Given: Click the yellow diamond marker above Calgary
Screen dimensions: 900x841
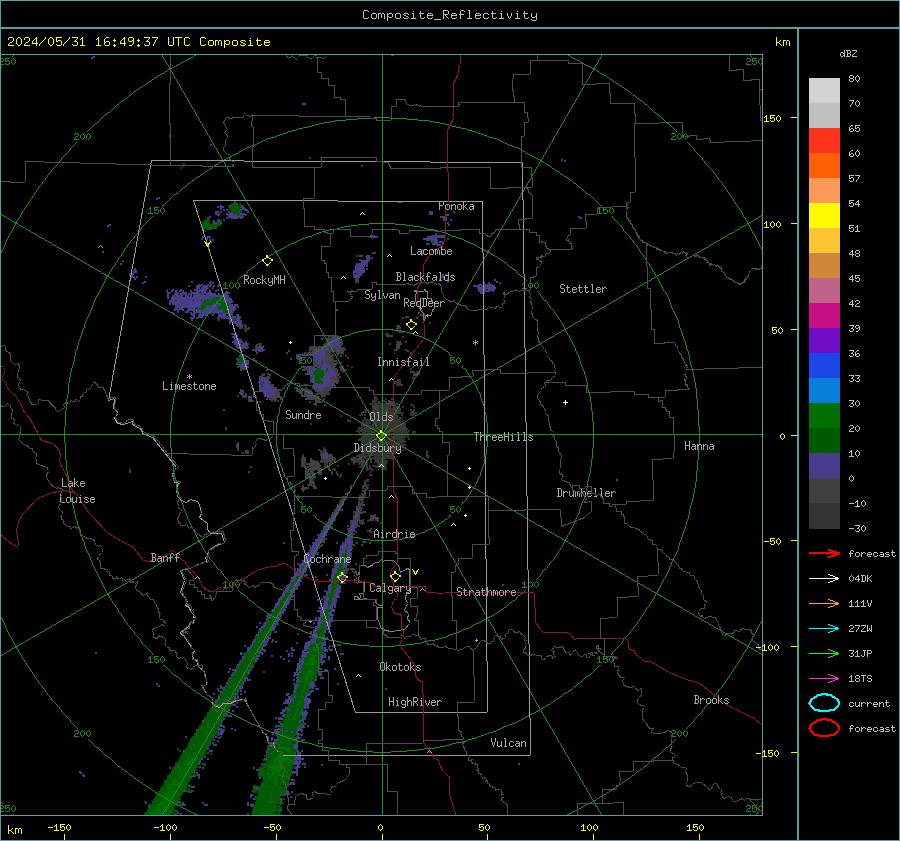Looking at the screenshot, I should pos(395,576).
